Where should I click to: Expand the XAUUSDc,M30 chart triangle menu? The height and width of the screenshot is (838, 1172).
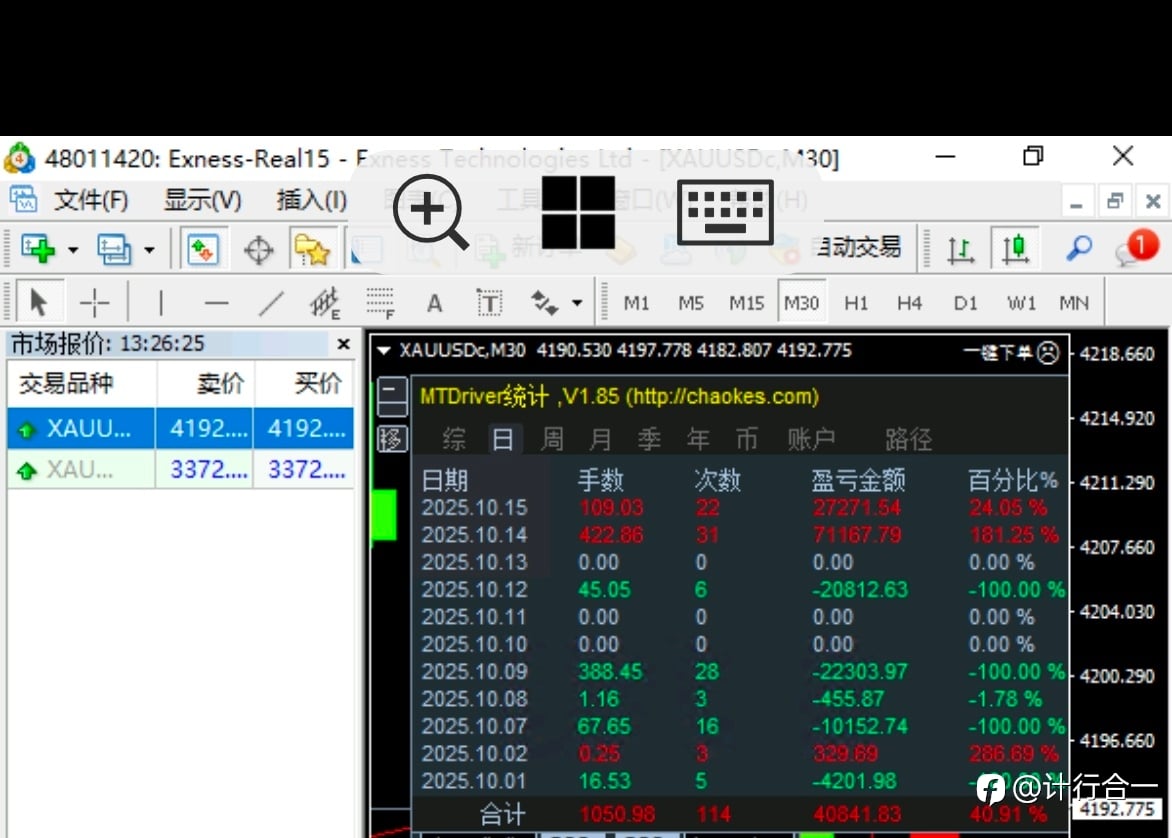point(383,351)
